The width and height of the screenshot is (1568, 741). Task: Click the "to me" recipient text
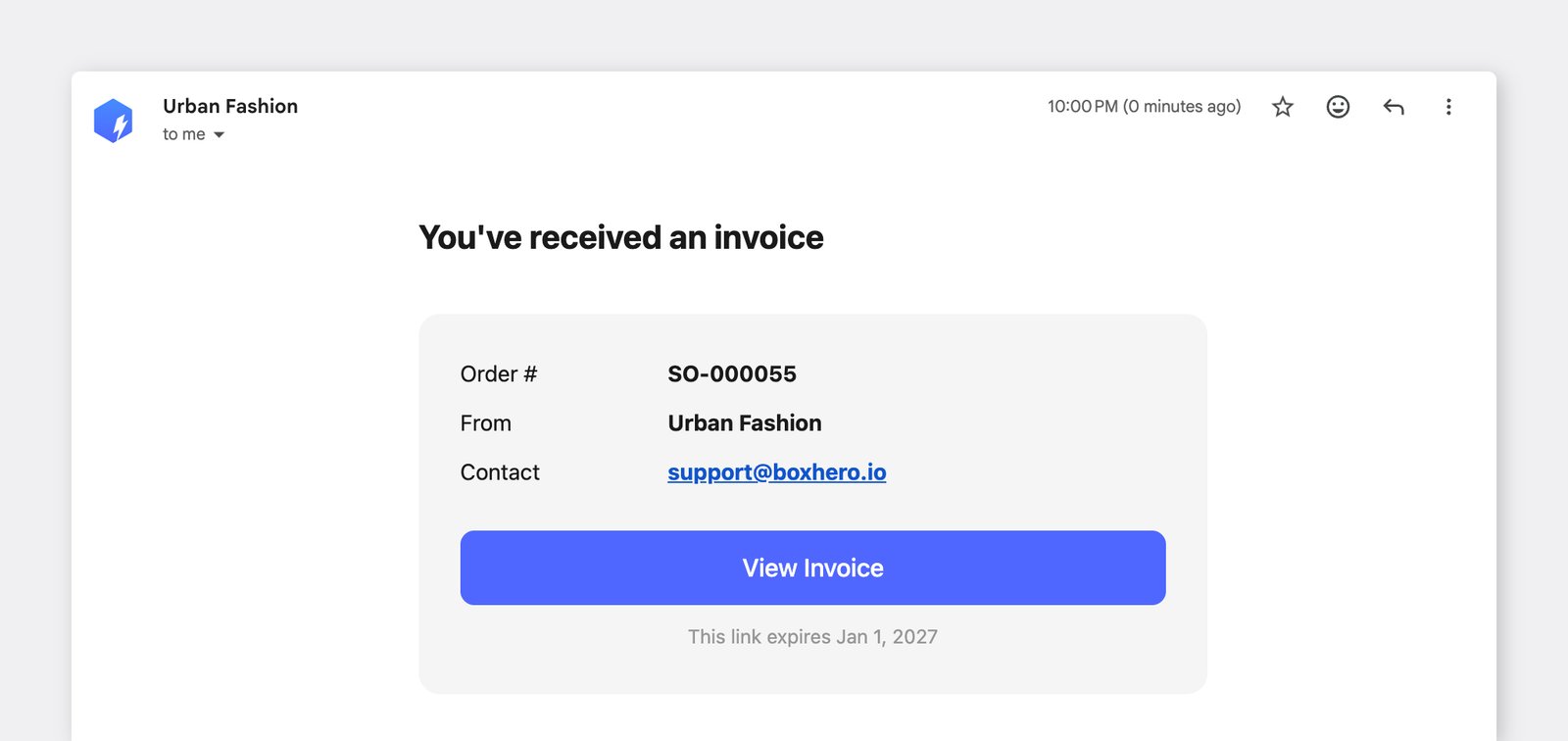(x=184, y=134)
